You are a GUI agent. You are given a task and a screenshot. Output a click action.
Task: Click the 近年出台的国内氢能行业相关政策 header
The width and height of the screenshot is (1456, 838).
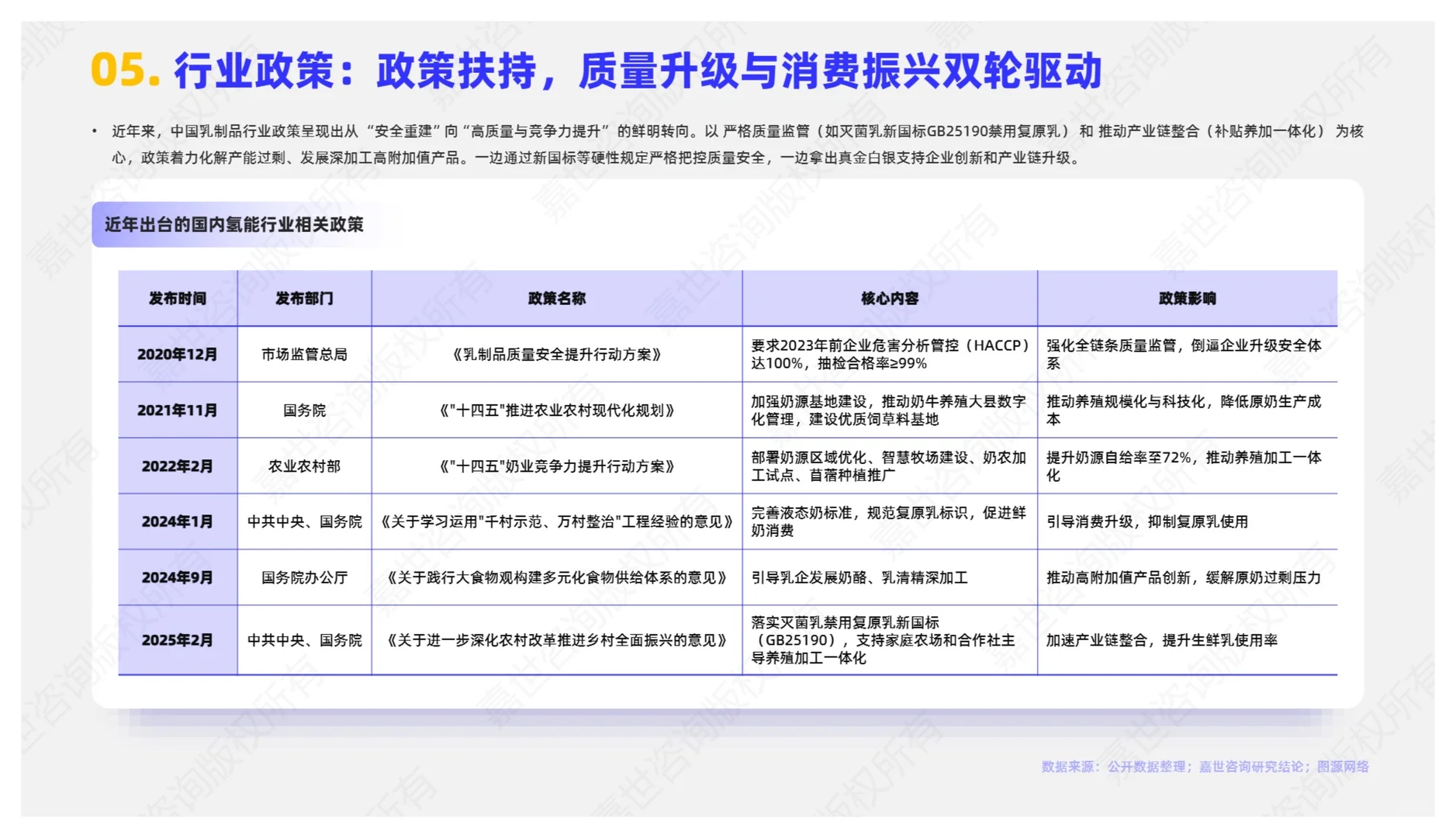(x=237, y=225)
